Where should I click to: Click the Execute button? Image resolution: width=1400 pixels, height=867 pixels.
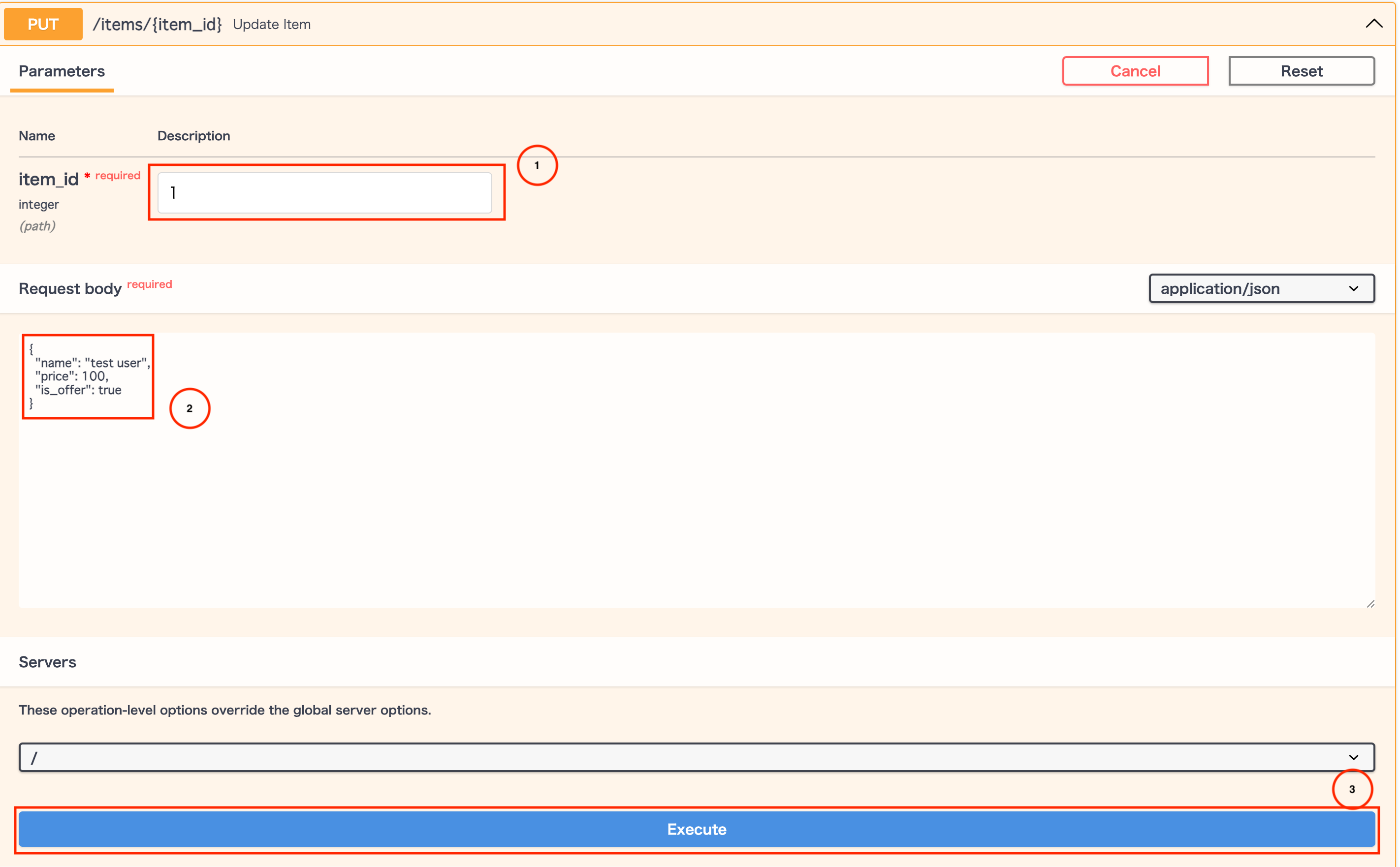coord(696,829)
